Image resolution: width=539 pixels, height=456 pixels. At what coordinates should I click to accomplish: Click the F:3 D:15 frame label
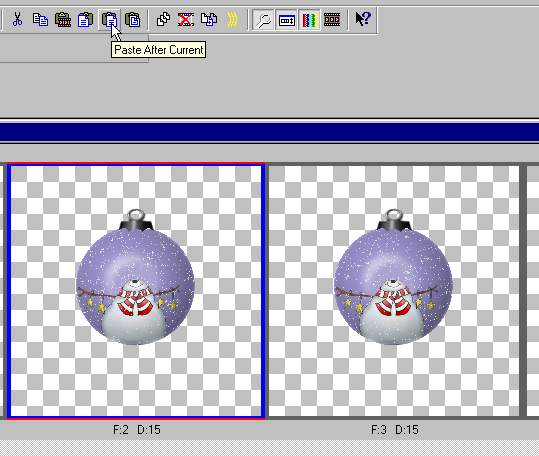(x=395, y=430)
